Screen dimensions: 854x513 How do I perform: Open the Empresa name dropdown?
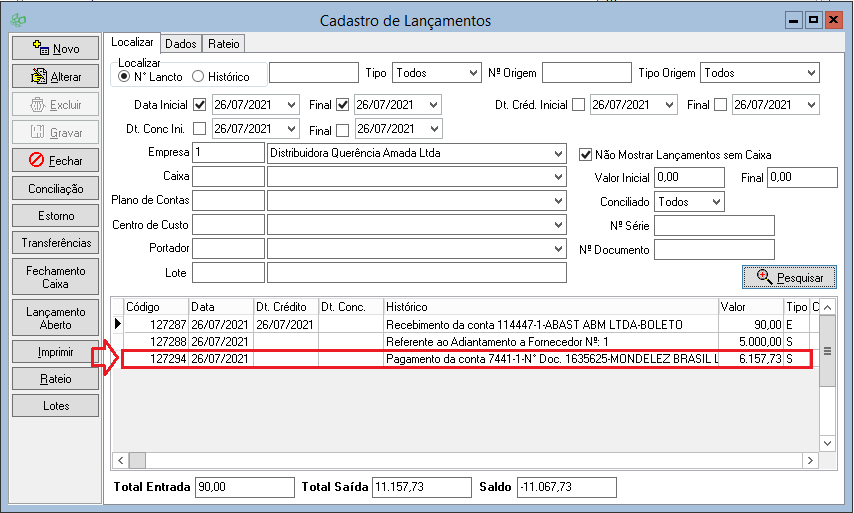pyautogui.click(x=557, y=154)
